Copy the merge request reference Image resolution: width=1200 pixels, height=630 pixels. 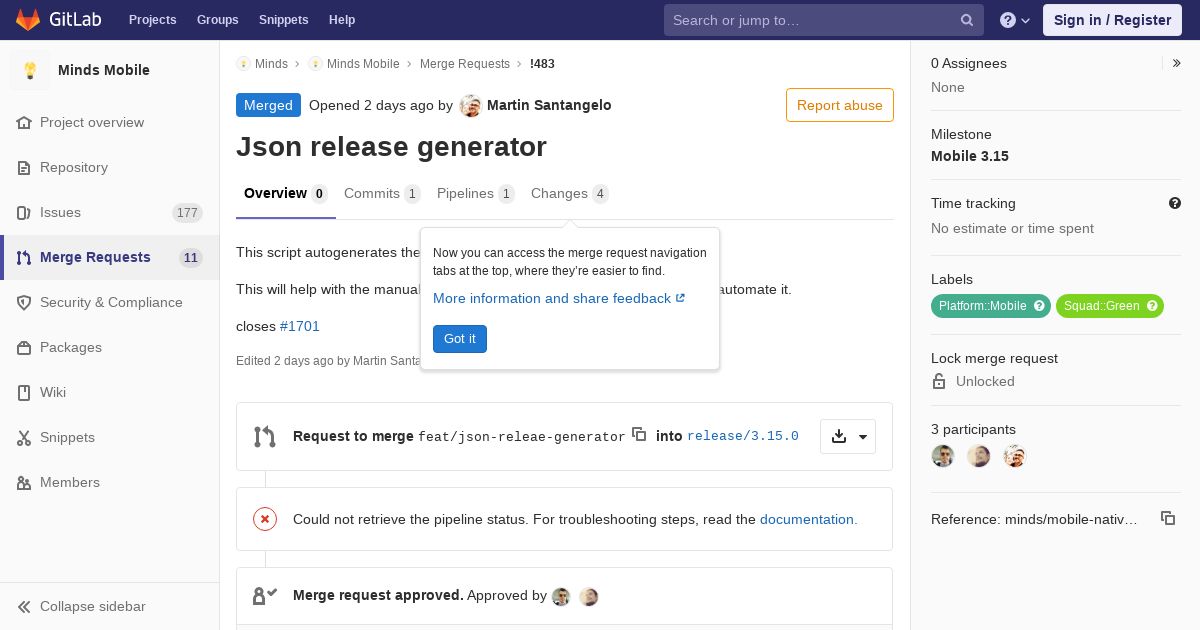(x=1168, y=518)
